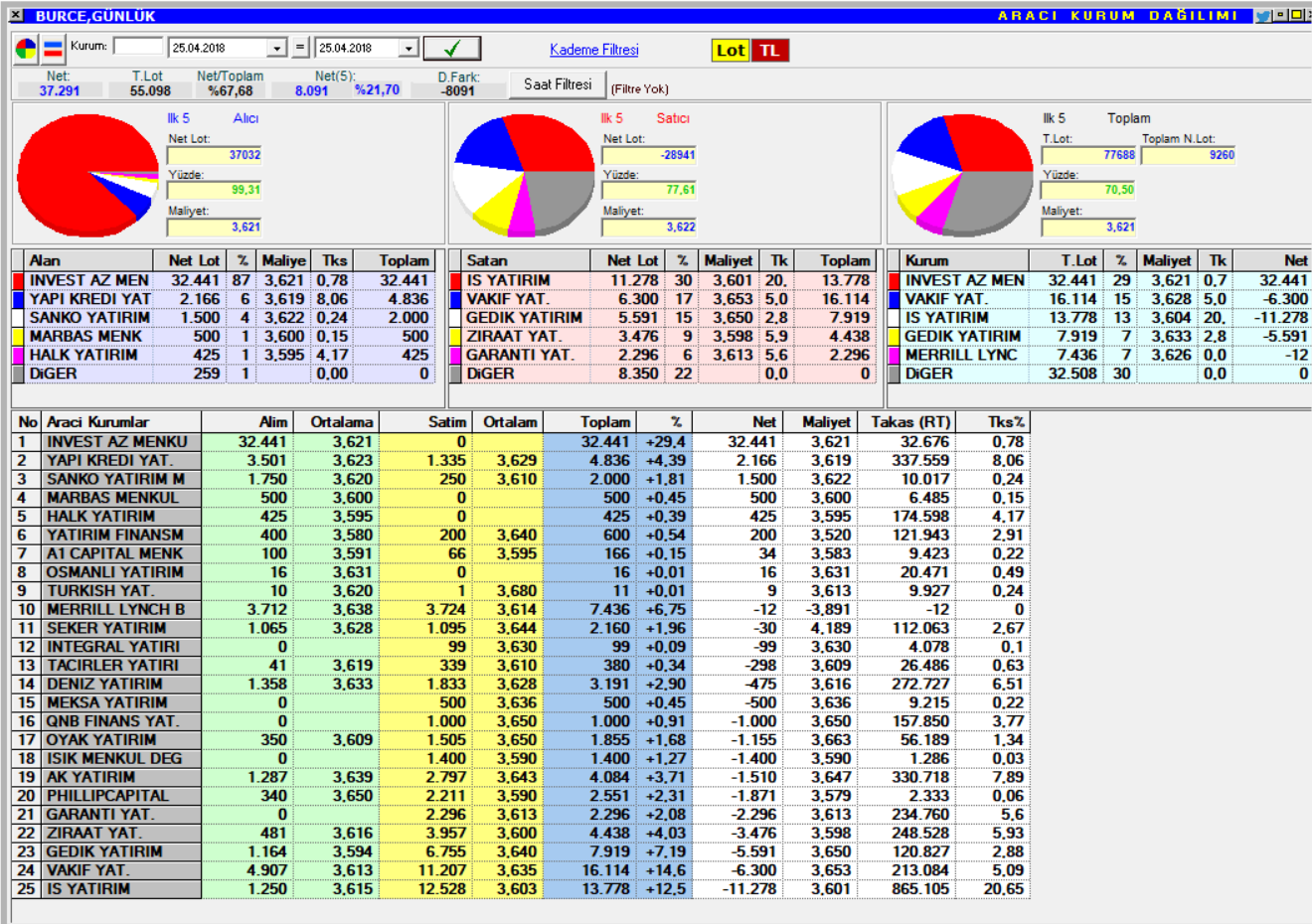Click Net Lot value 37032 field
Viewport: 1312px width, 924px height.
[214, 155]
